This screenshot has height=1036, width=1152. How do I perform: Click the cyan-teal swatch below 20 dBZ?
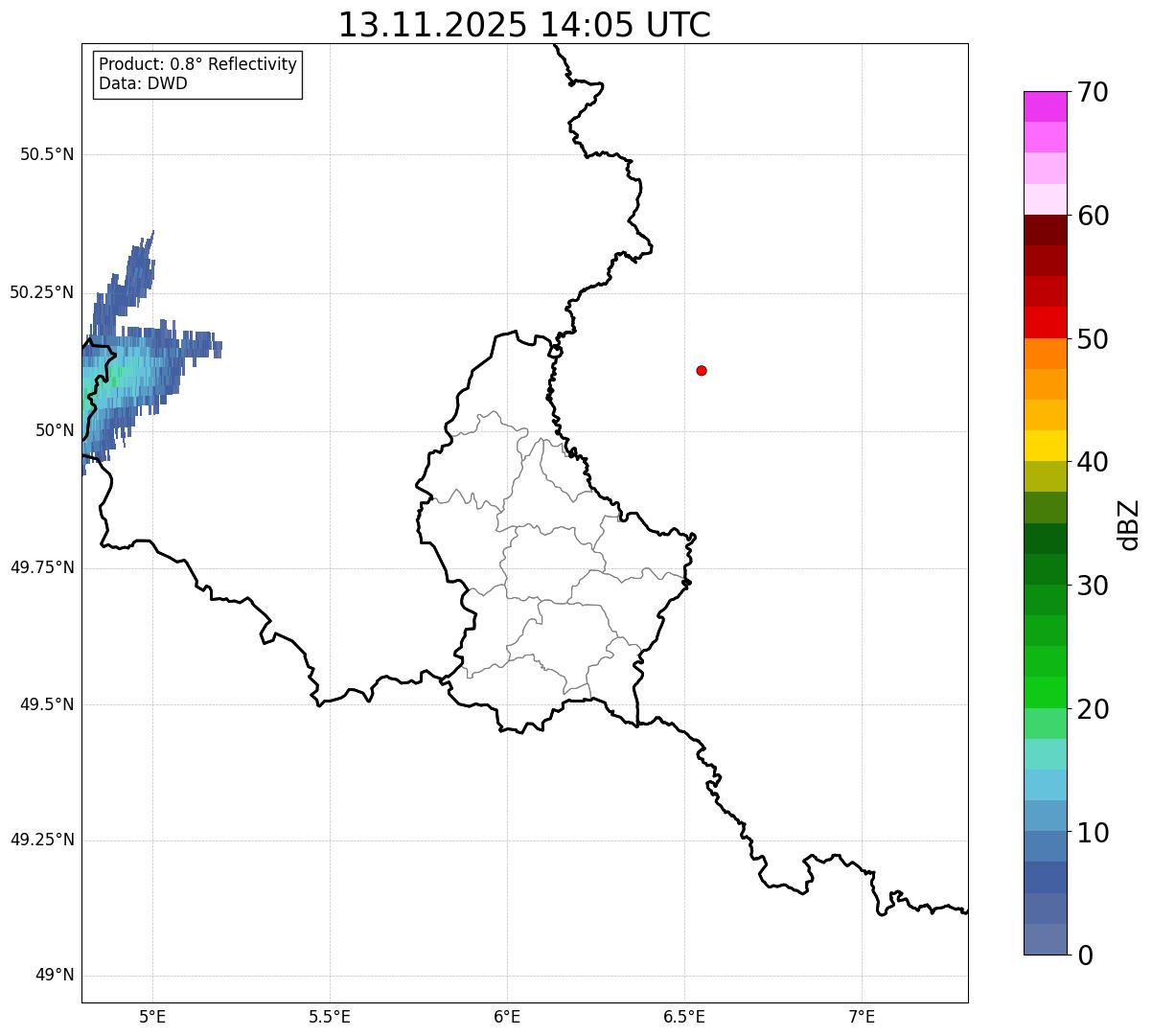click(1046, 754)
